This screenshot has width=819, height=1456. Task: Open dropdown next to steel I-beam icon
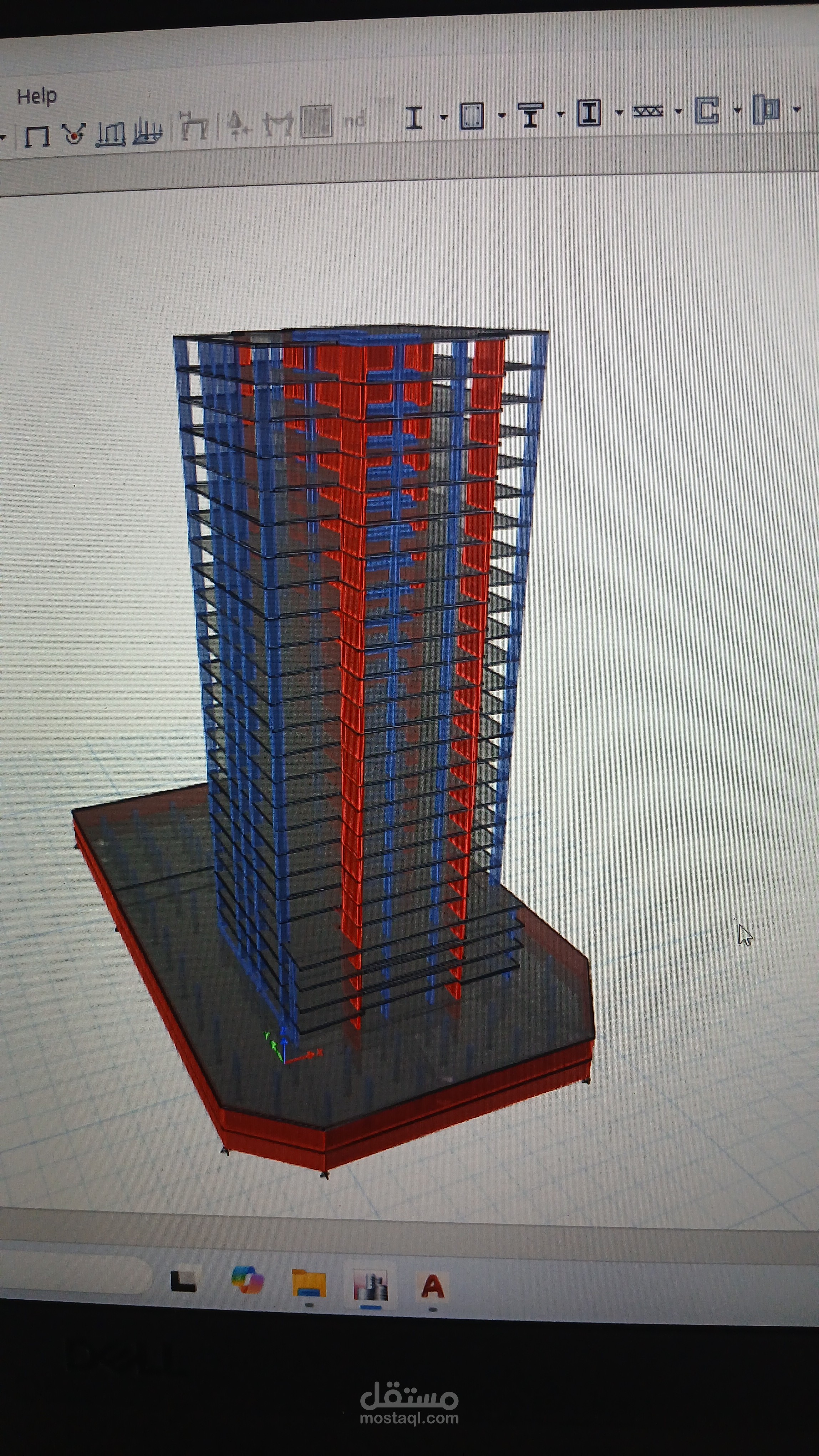(443, 117)
